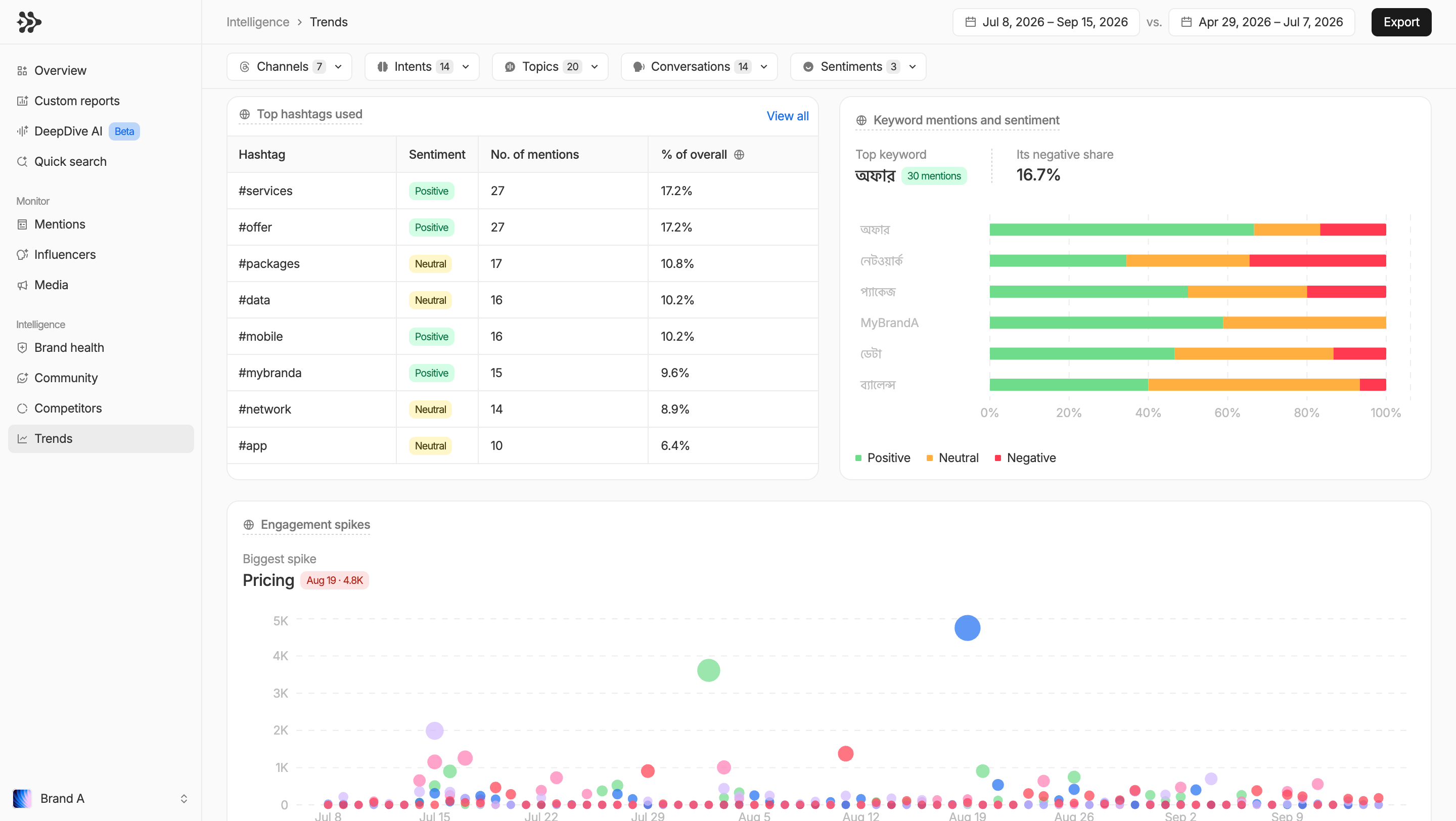The width and height of the screenshot is (1456, 821).
Task: Open the Intents filter dropdown
Action: (x=422, y=67)
